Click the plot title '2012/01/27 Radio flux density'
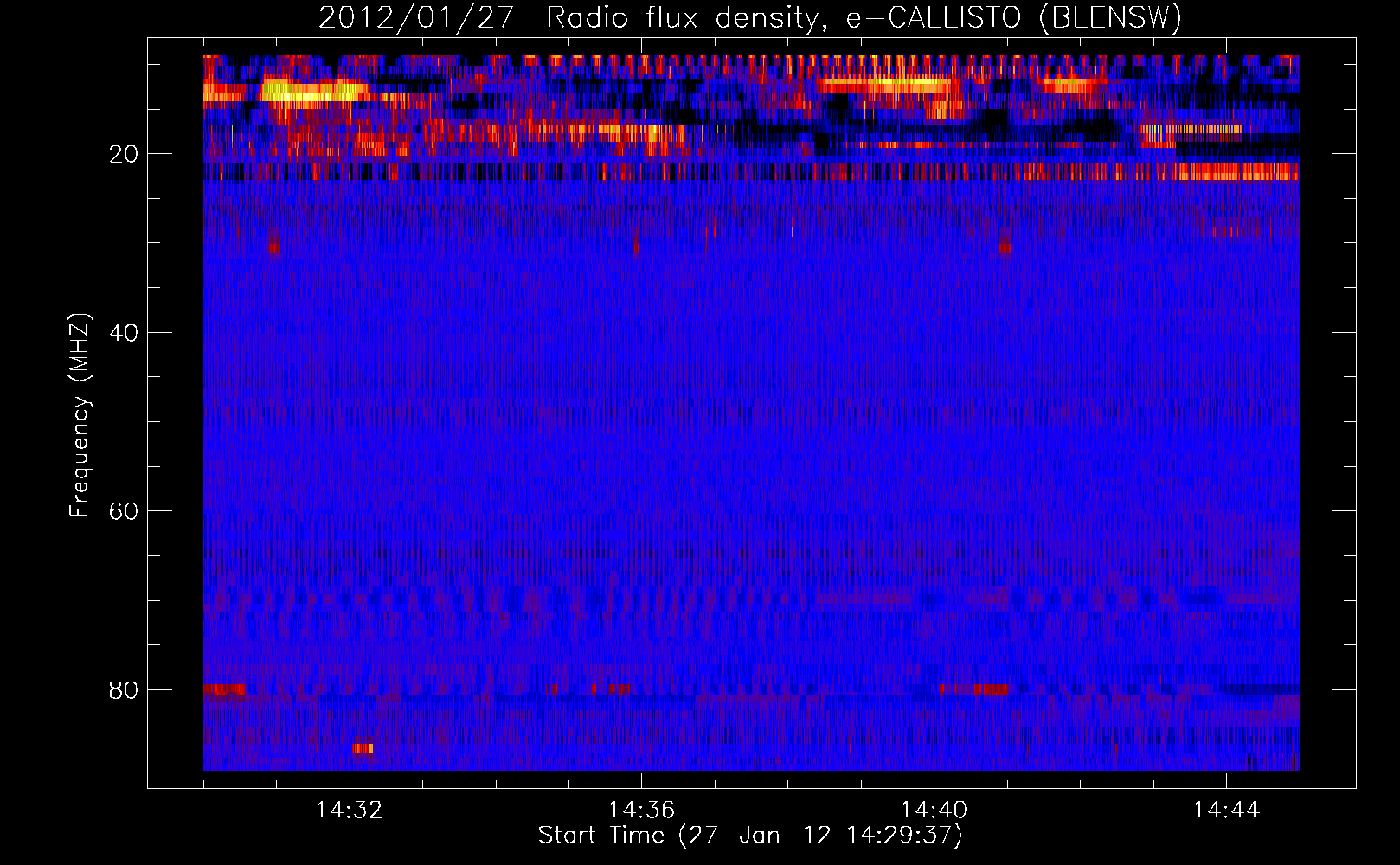 (x=568, y=17)
